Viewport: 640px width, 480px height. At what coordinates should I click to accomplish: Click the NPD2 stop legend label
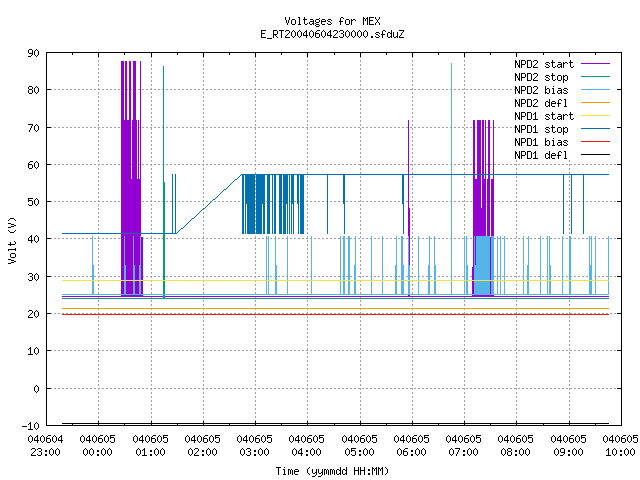click(541, 77)
